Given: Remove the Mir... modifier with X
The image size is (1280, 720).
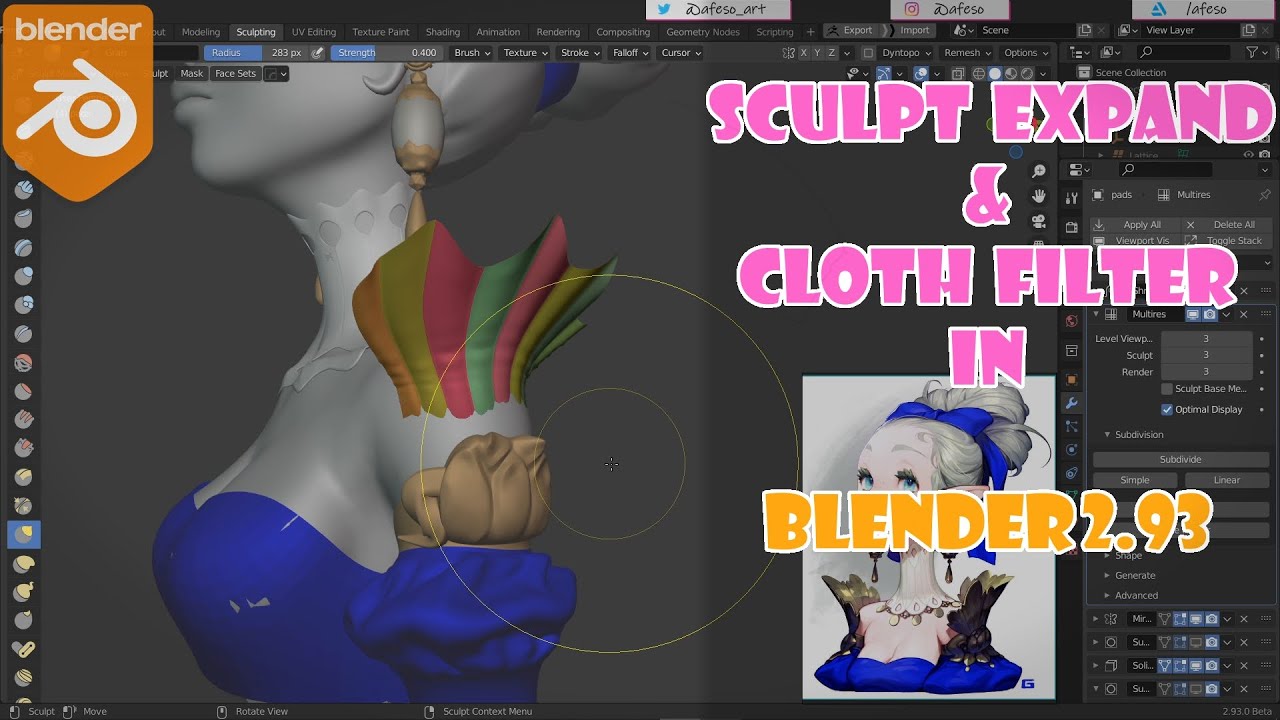Looking at the screenshot, I should click(1244, 619).
